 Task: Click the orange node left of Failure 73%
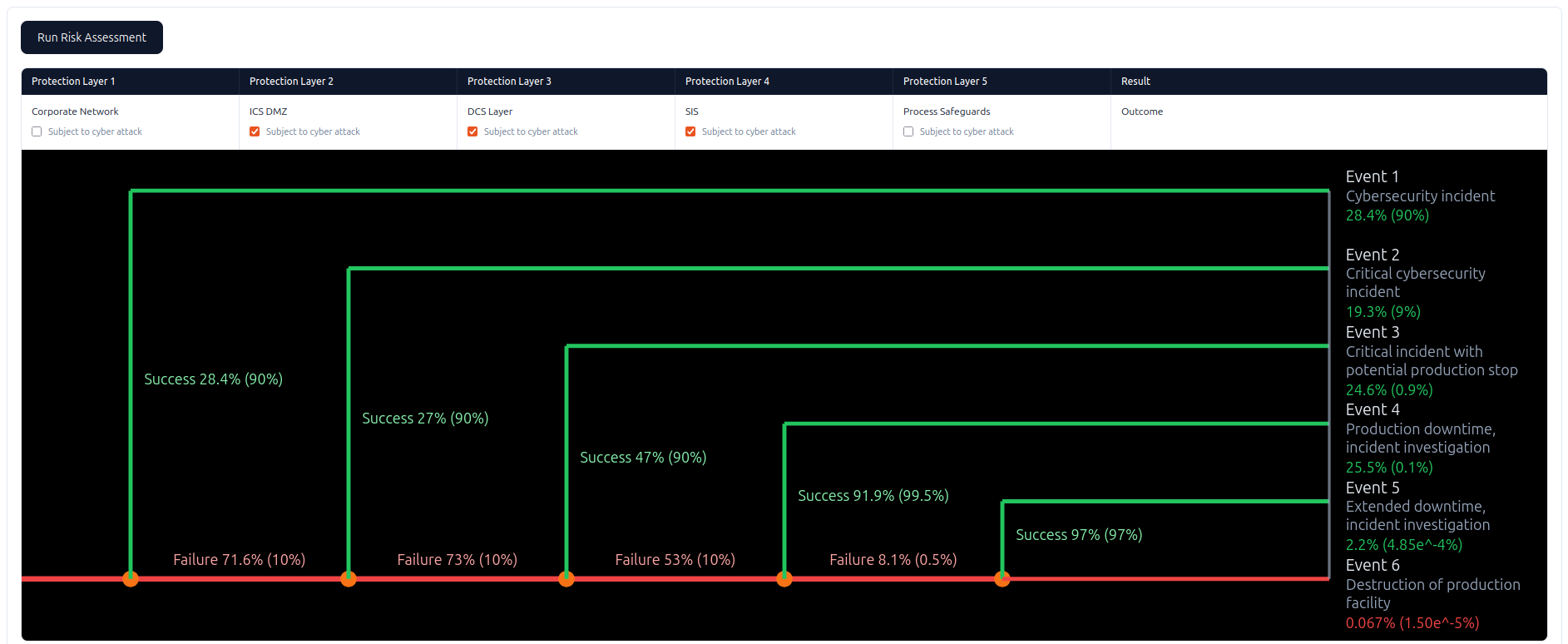tap(349, 579)
